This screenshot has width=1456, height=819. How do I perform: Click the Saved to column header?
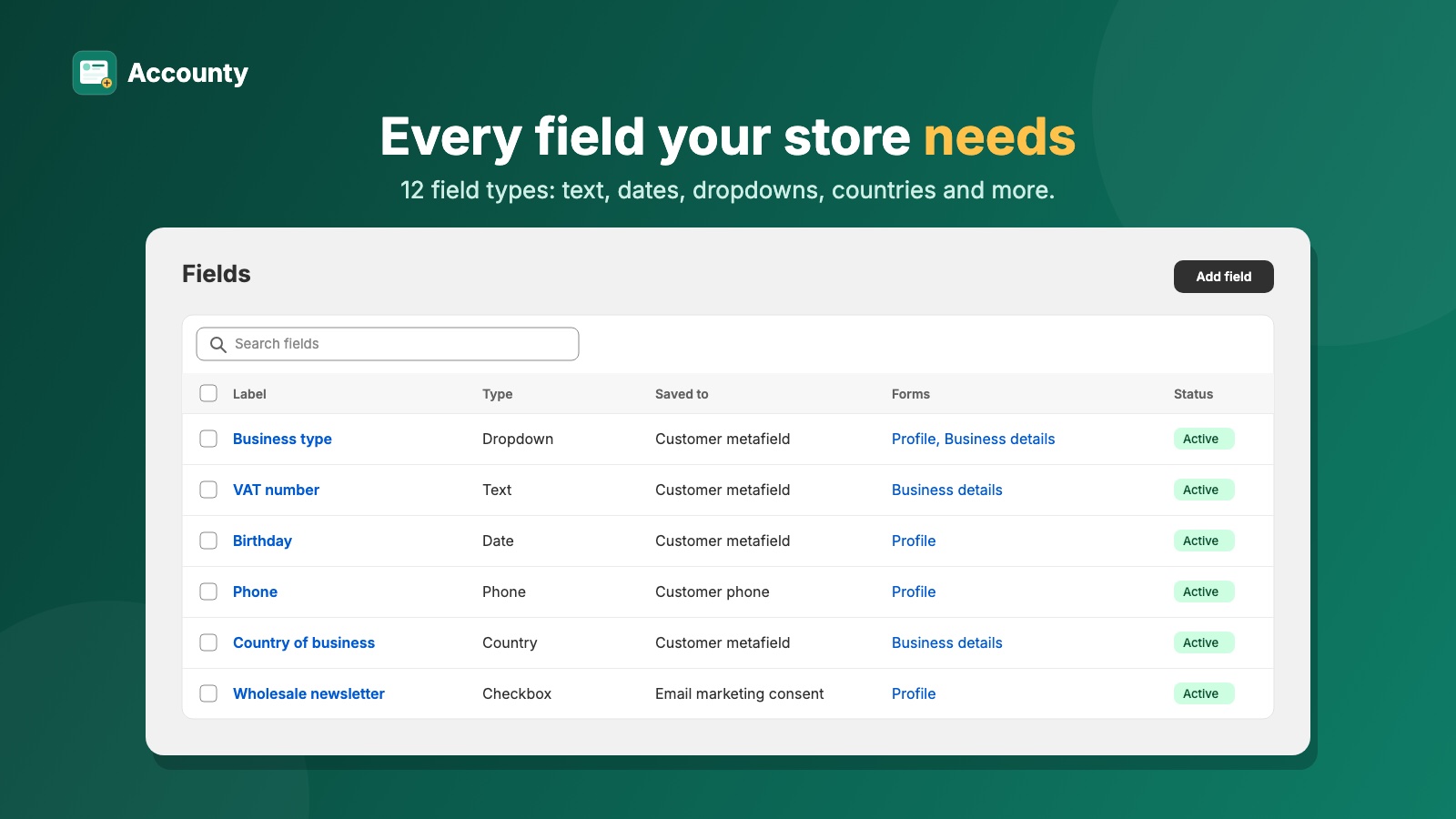[682, 394]
